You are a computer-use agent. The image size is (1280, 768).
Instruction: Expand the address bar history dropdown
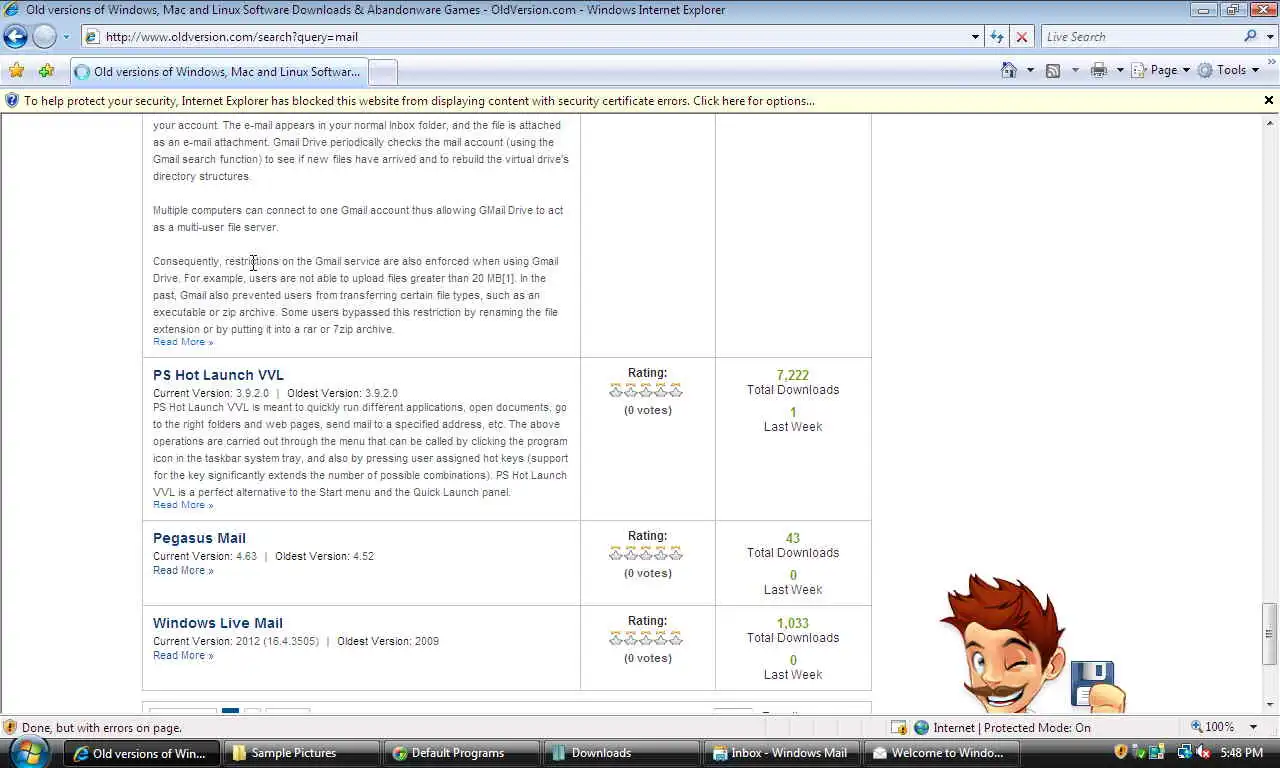(x=975, y=37)
